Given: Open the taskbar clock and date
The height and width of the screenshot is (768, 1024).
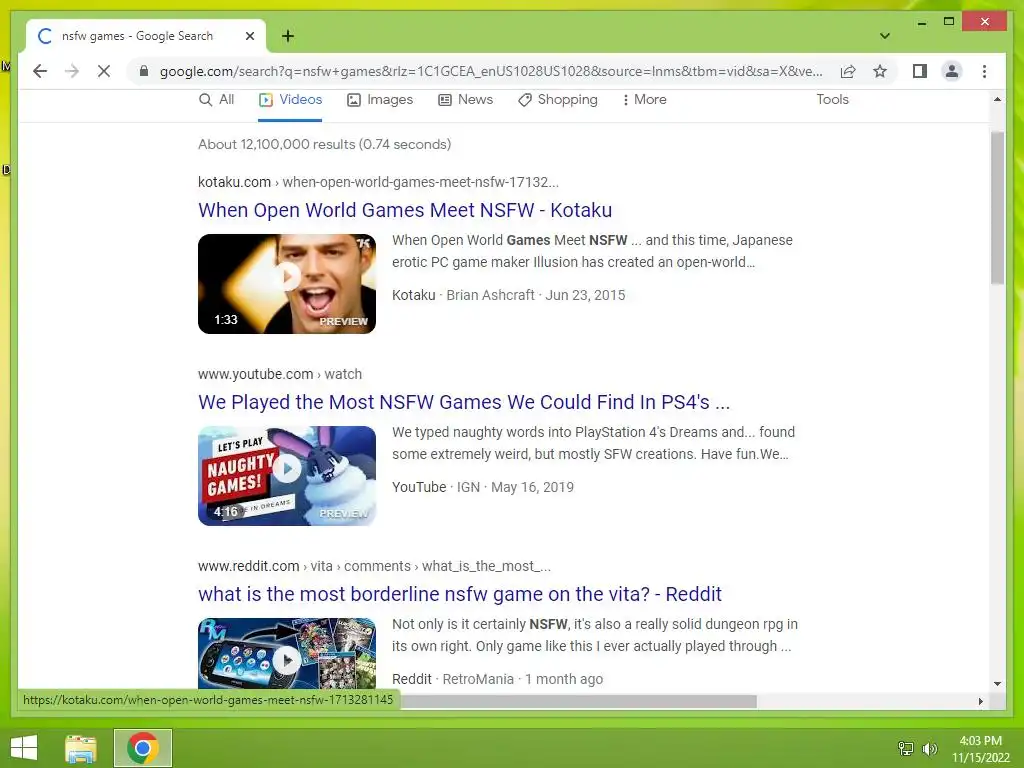Looking at the screenshot, I should point(980,748).
